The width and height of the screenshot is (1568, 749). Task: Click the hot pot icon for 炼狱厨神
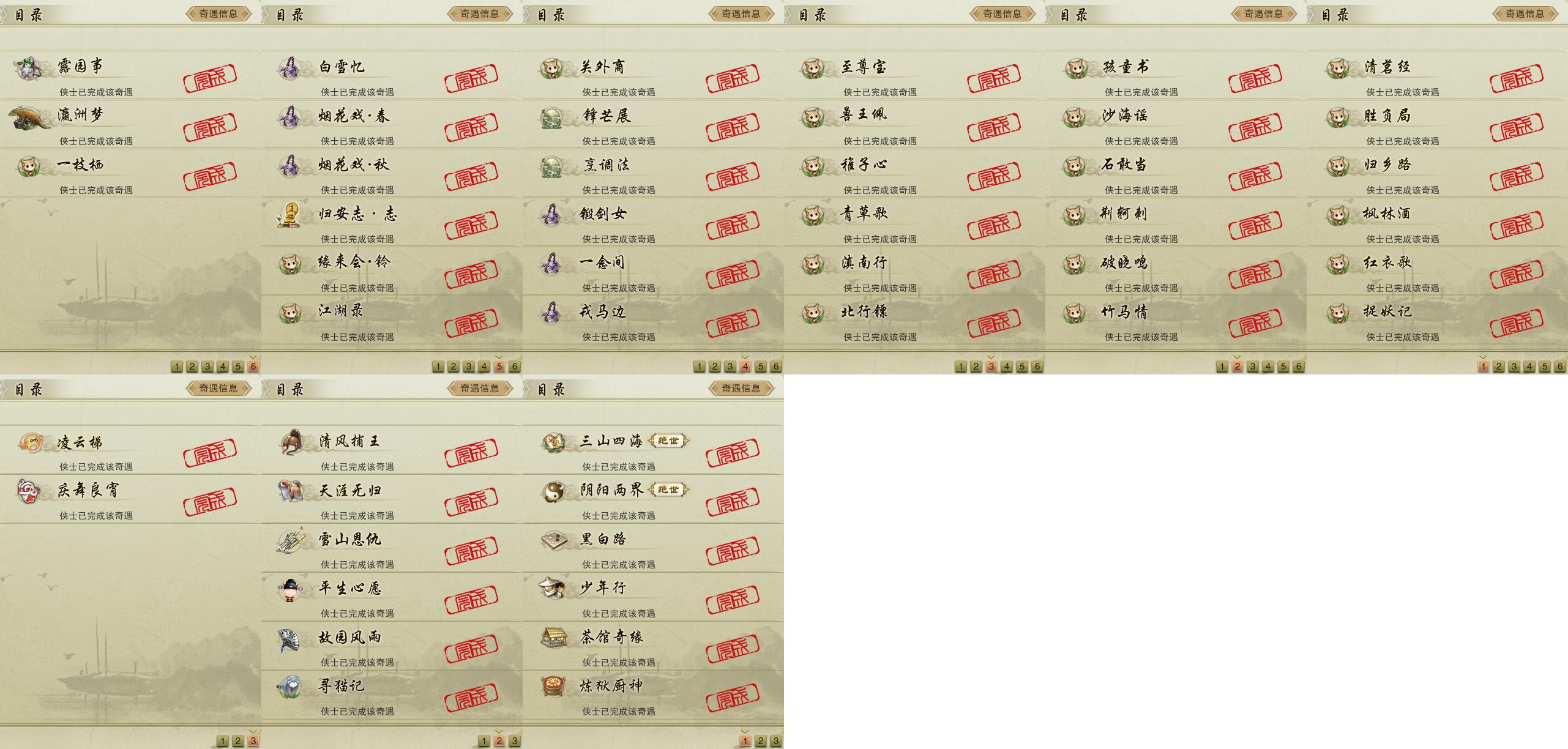553,686
